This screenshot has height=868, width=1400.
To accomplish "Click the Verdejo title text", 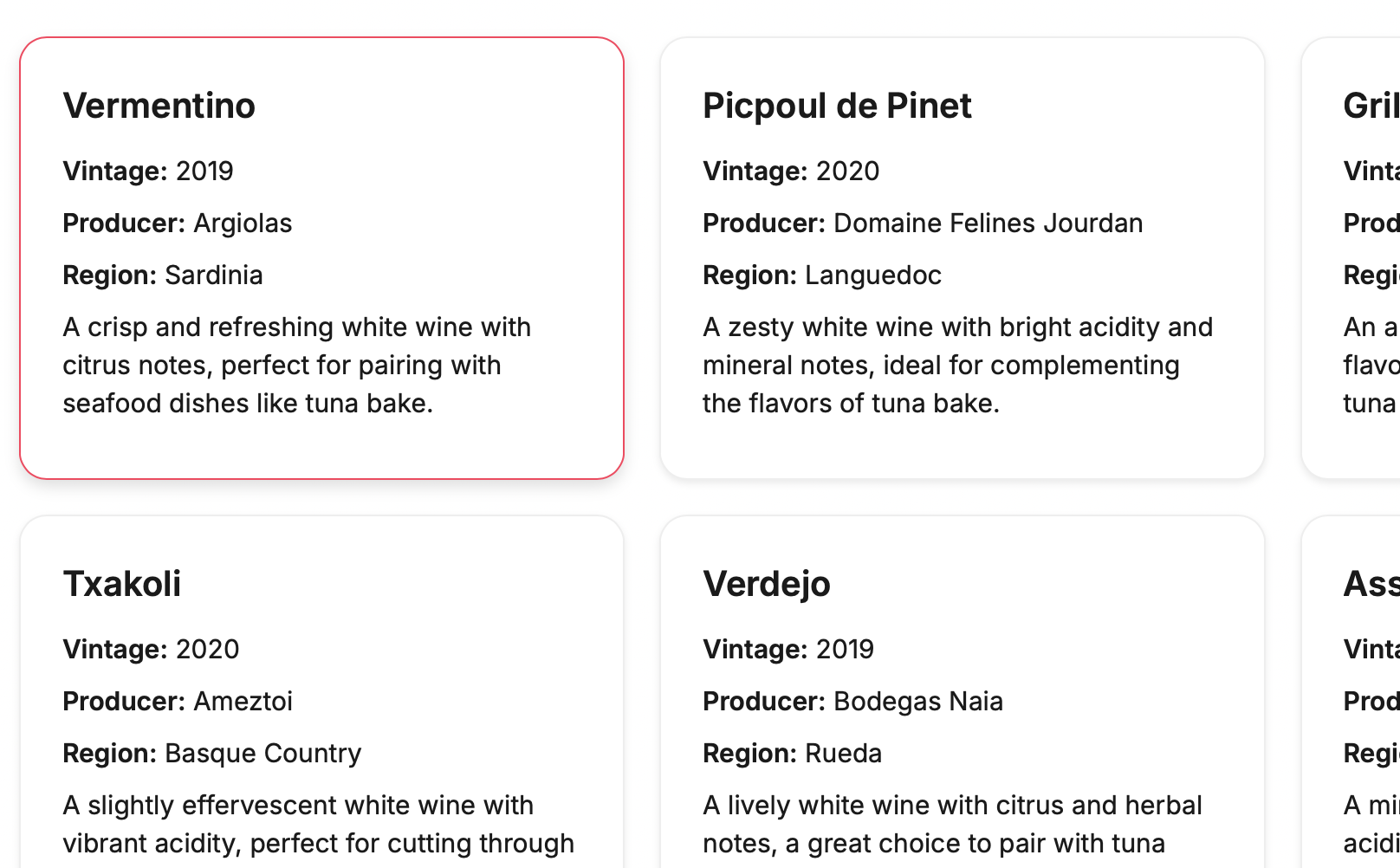I will coord(767,584).
